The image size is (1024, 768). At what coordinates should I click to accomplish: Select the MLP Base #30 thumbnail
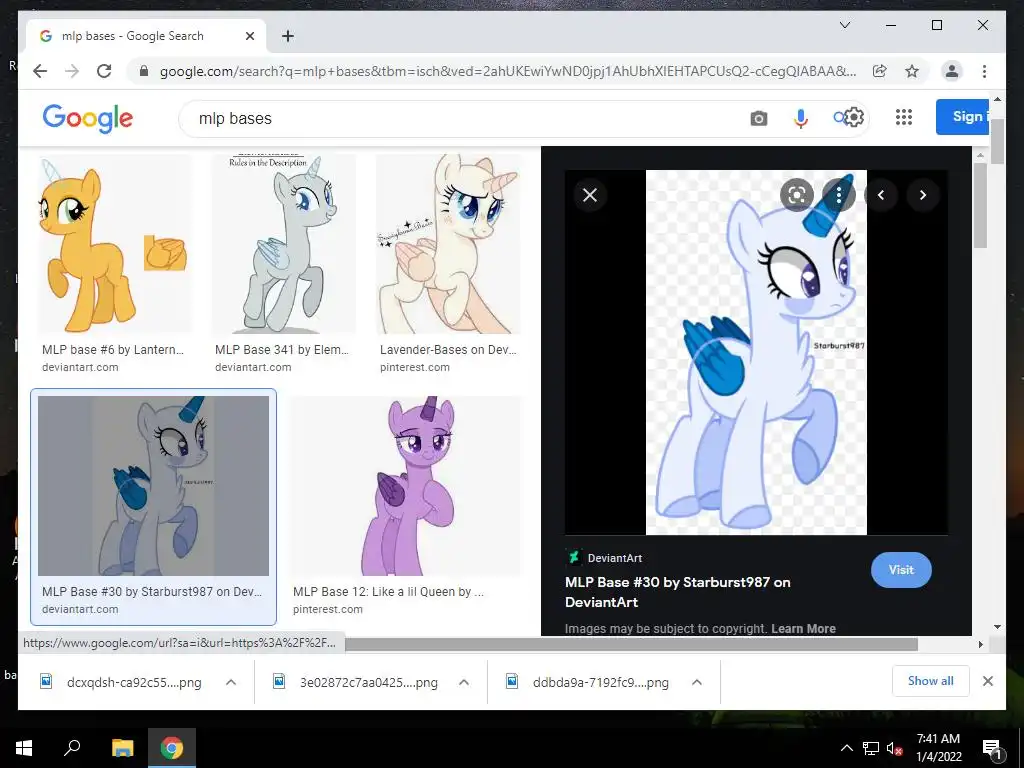pos(153,485)
